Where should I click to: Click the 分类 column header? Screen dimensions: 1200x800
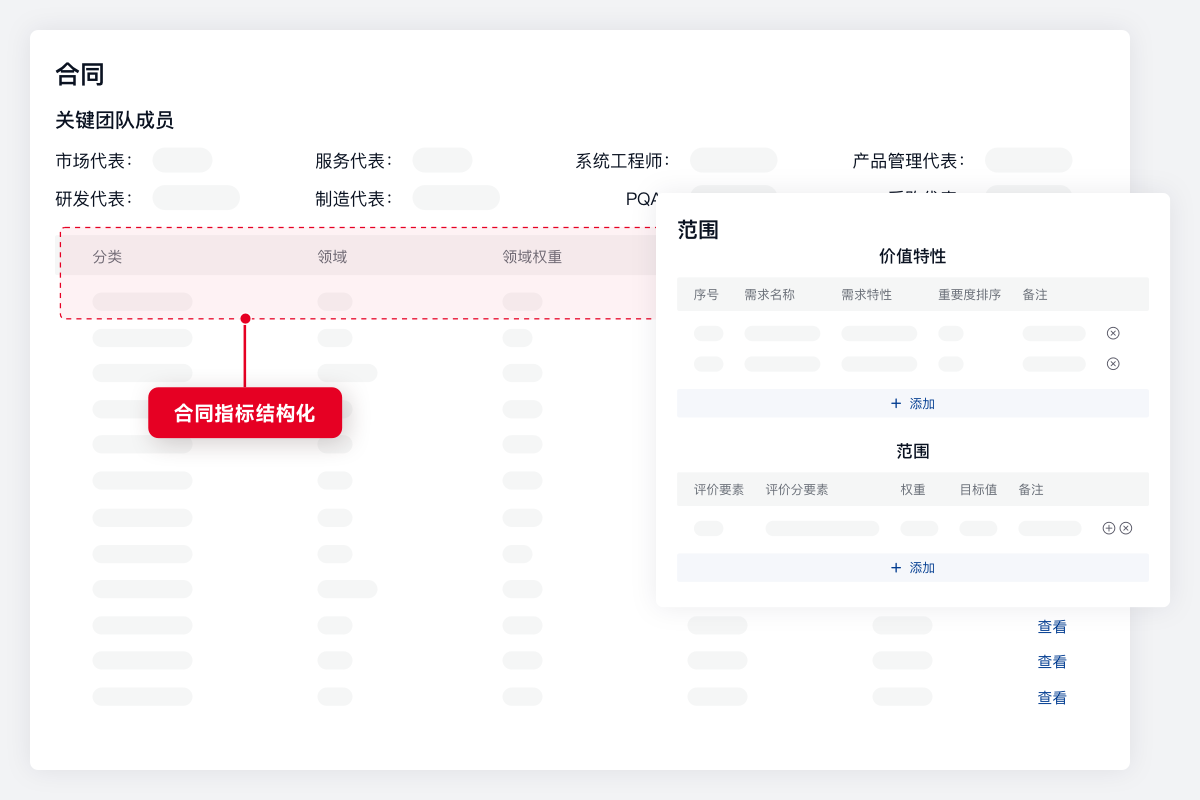[107, 257]
